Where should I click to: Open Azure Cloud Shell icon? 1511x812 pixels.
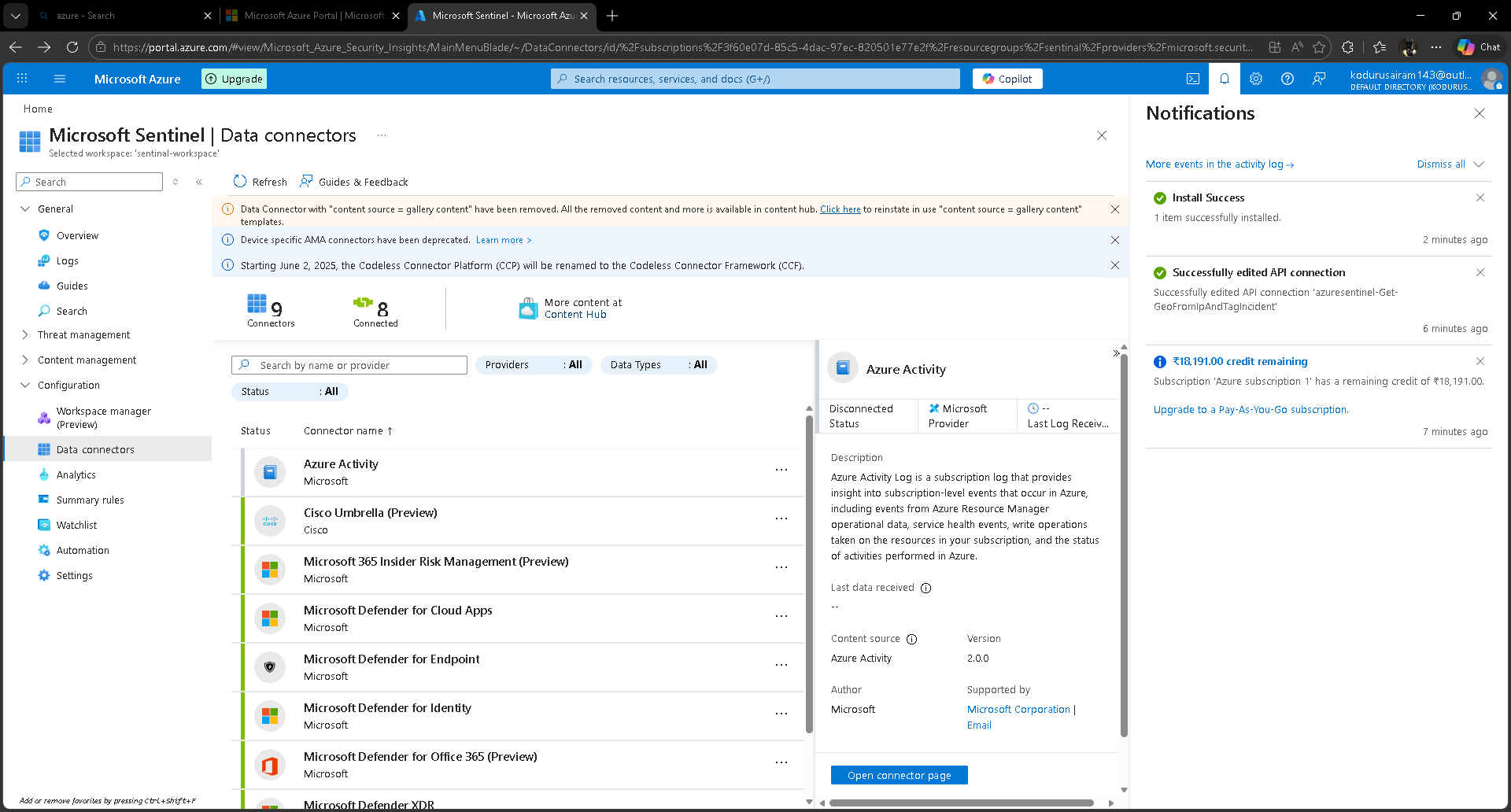click(1193, 79)
